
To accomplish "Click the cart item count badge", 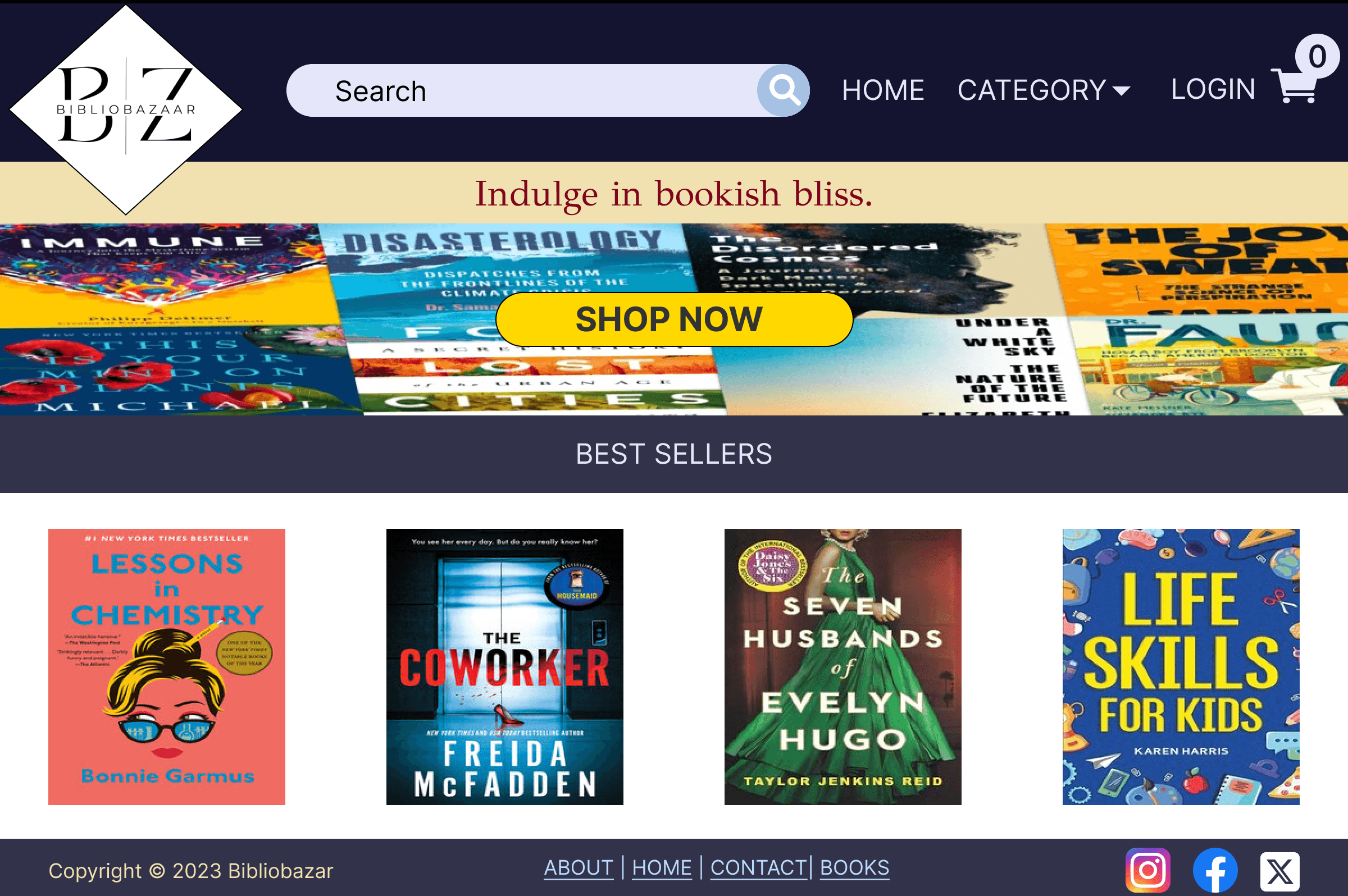I will 1317,57.
